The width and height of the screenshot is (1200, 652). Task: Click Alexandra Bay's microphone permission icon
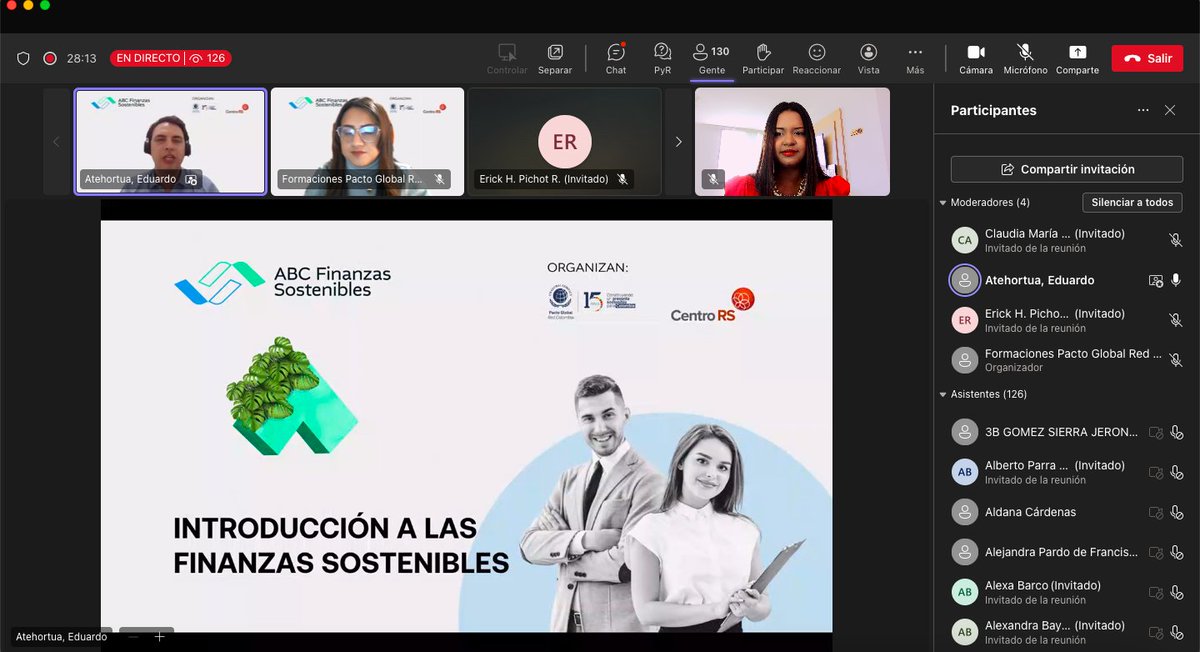pos(1176,632)
